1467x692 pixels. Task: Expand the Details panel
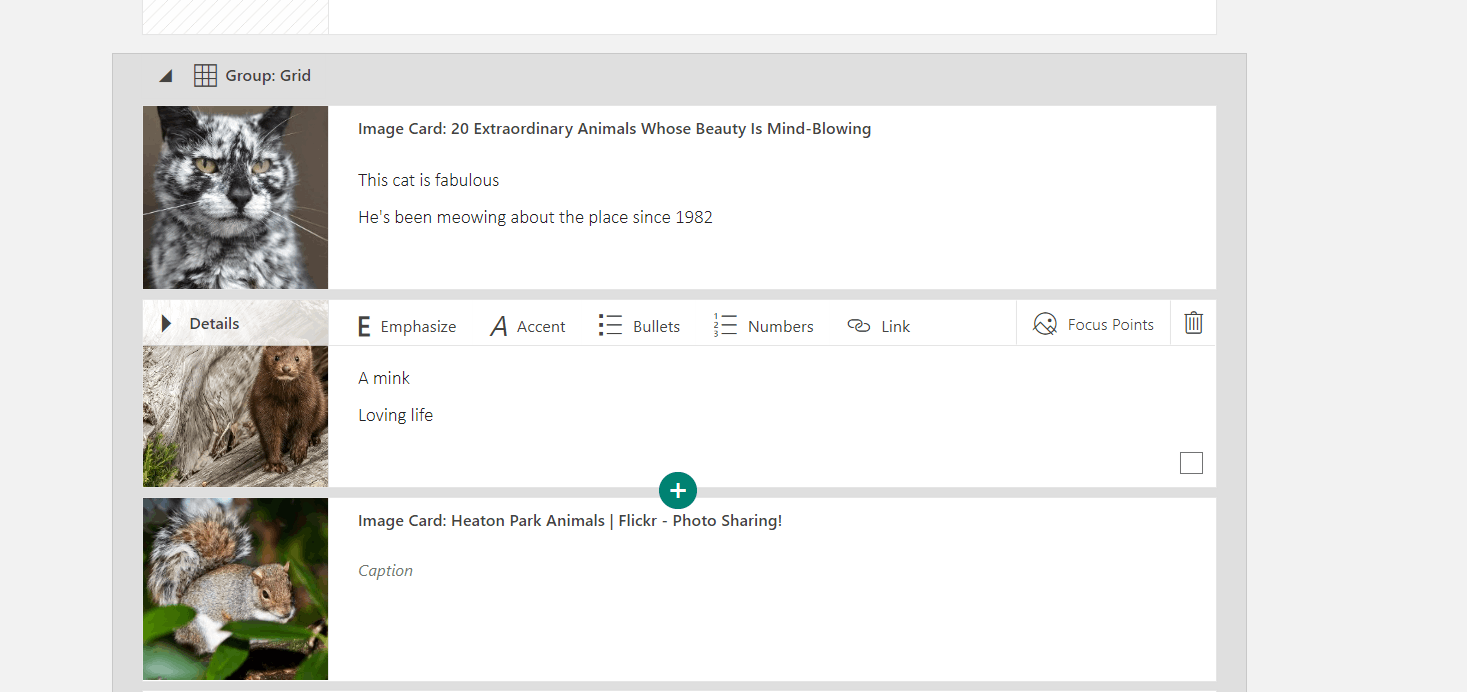point(166,322)
